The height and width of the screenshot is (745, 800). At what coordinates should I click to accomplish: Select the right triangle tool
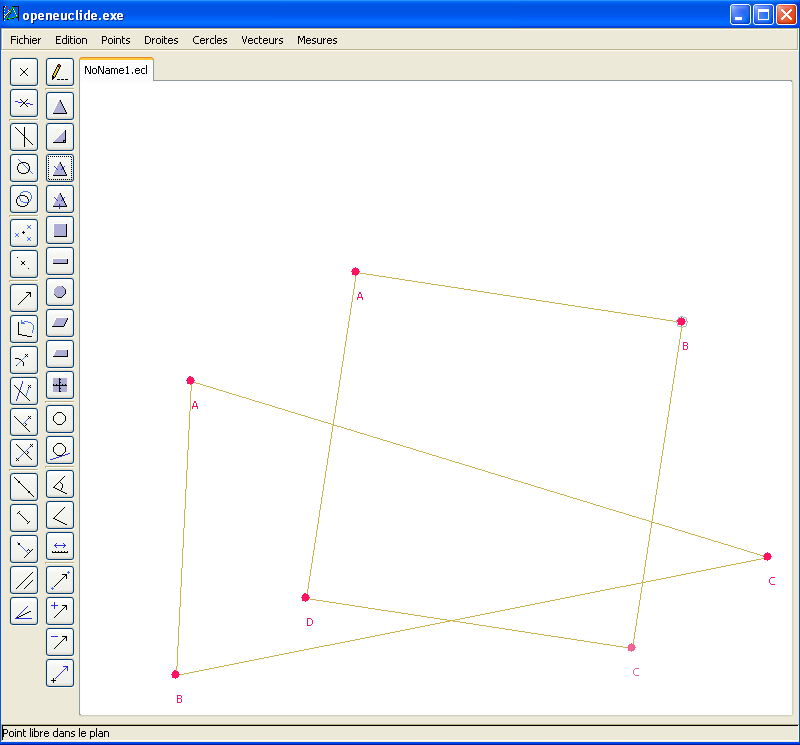60,137
